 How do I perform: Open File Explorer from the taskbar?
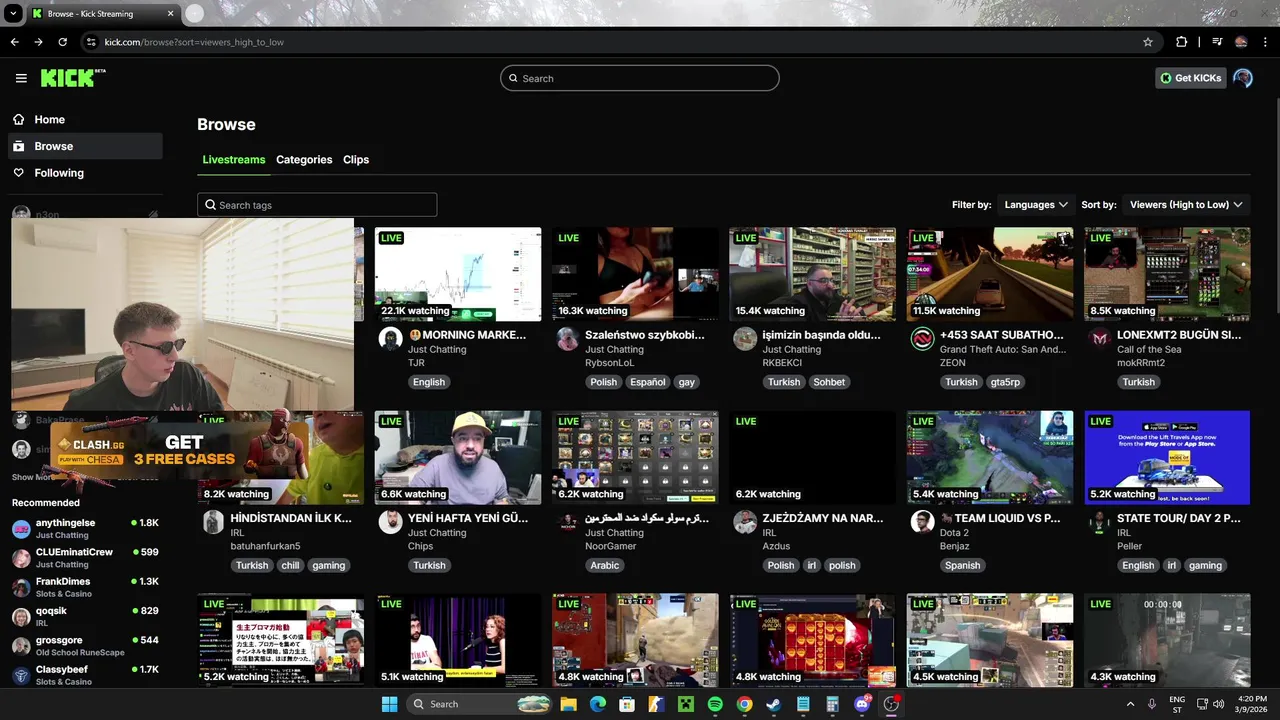pos(568,704)
